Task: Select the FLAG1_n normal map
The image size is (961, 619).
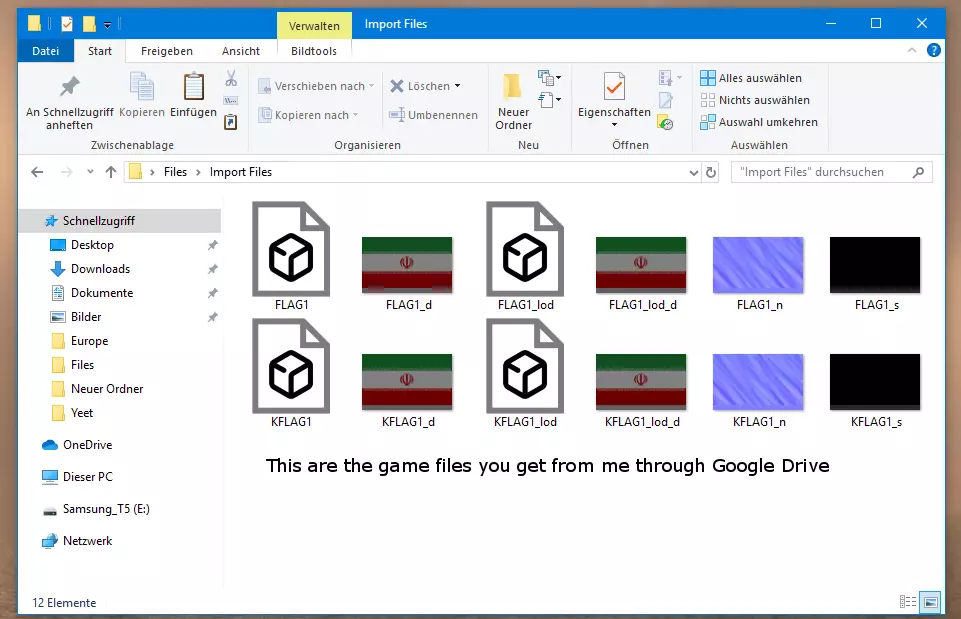Action: (x=759, y=273)
